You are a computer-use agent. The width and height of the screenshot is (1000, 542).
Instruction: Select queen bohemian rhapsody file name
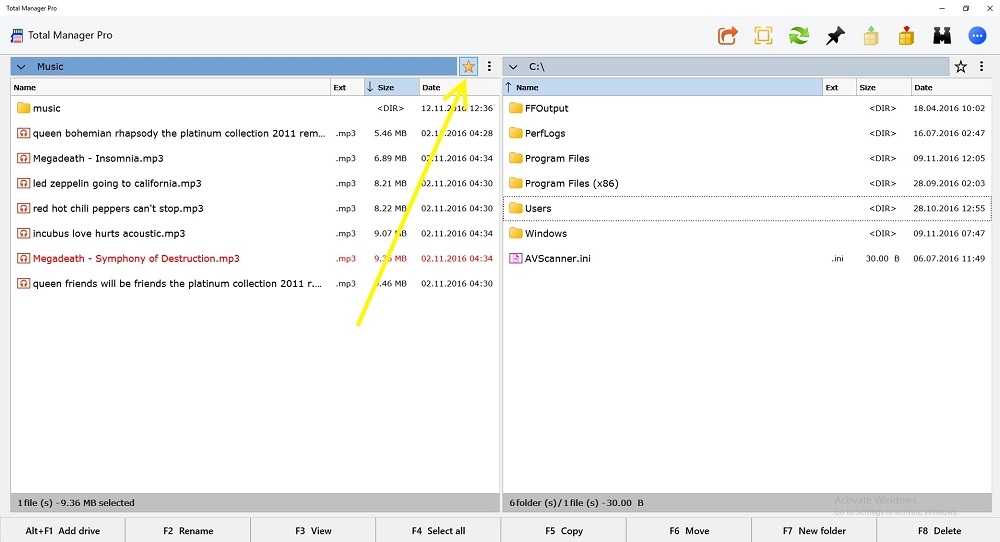tap(179, 133)
